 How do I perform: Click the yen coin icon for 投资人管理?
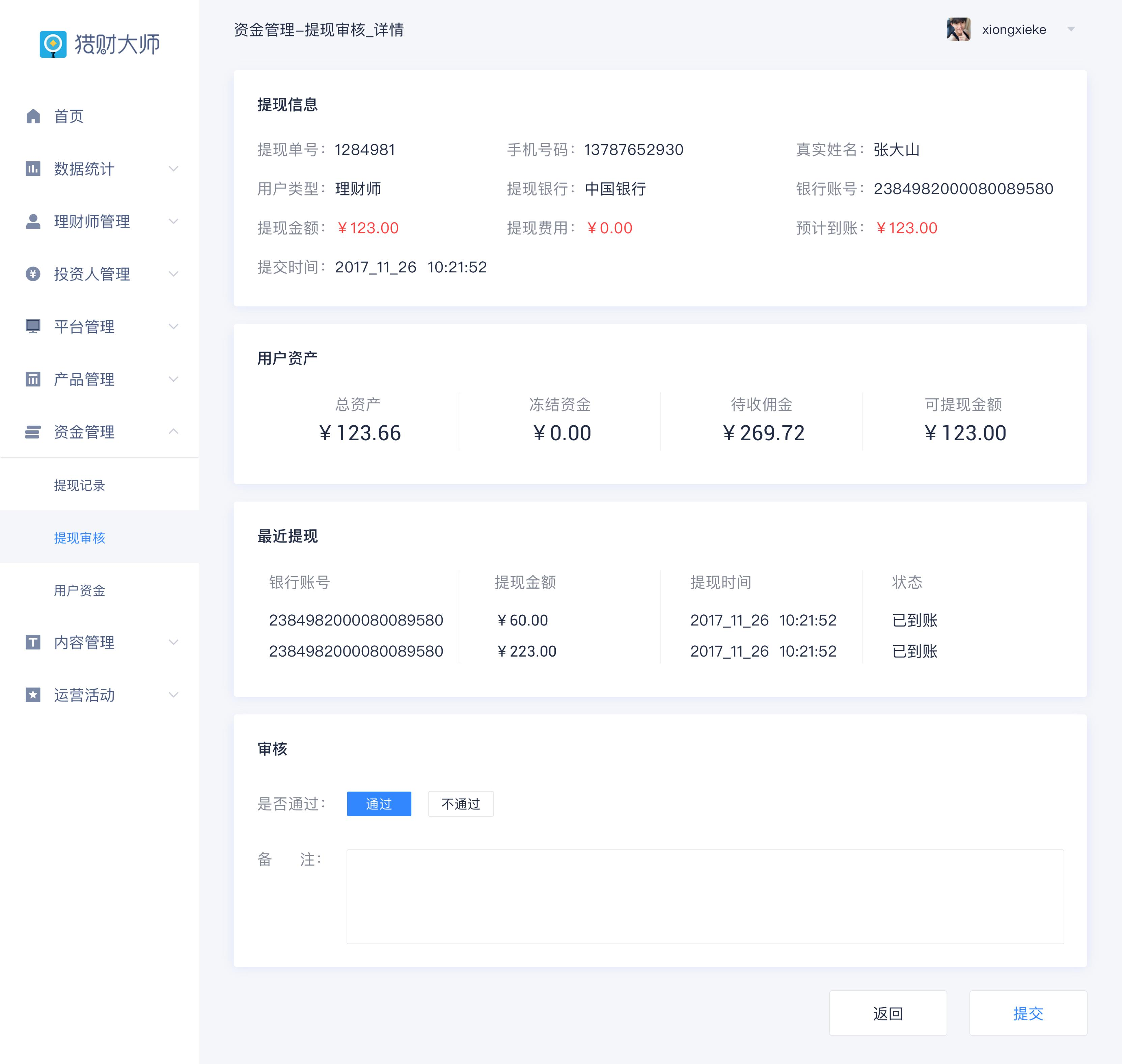coord(33,274)
